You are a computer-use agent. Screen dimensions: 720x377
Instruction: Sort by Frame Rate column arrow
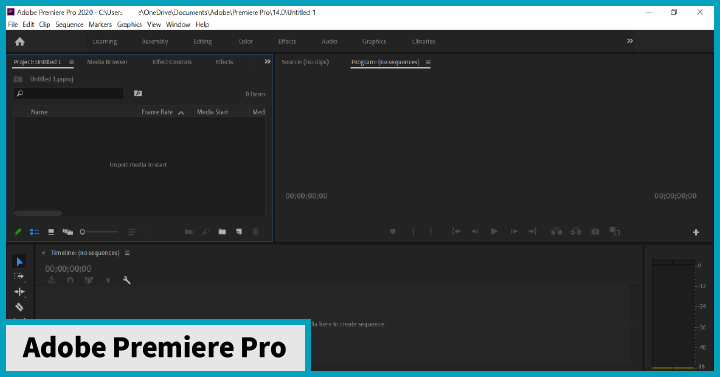tap(181, 113)
